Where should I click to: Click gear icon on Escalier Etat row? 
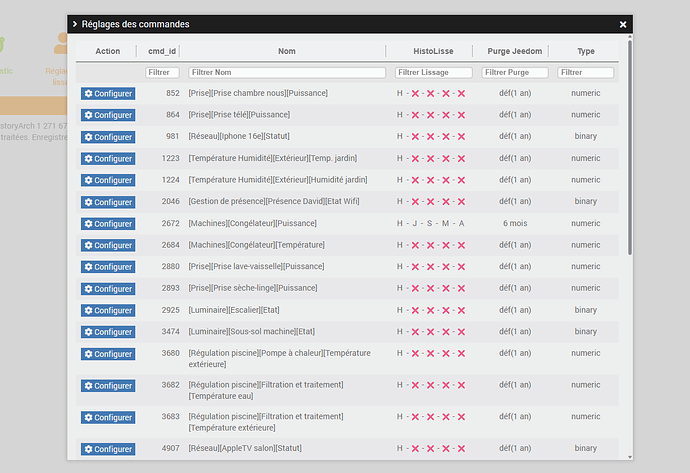88,310
